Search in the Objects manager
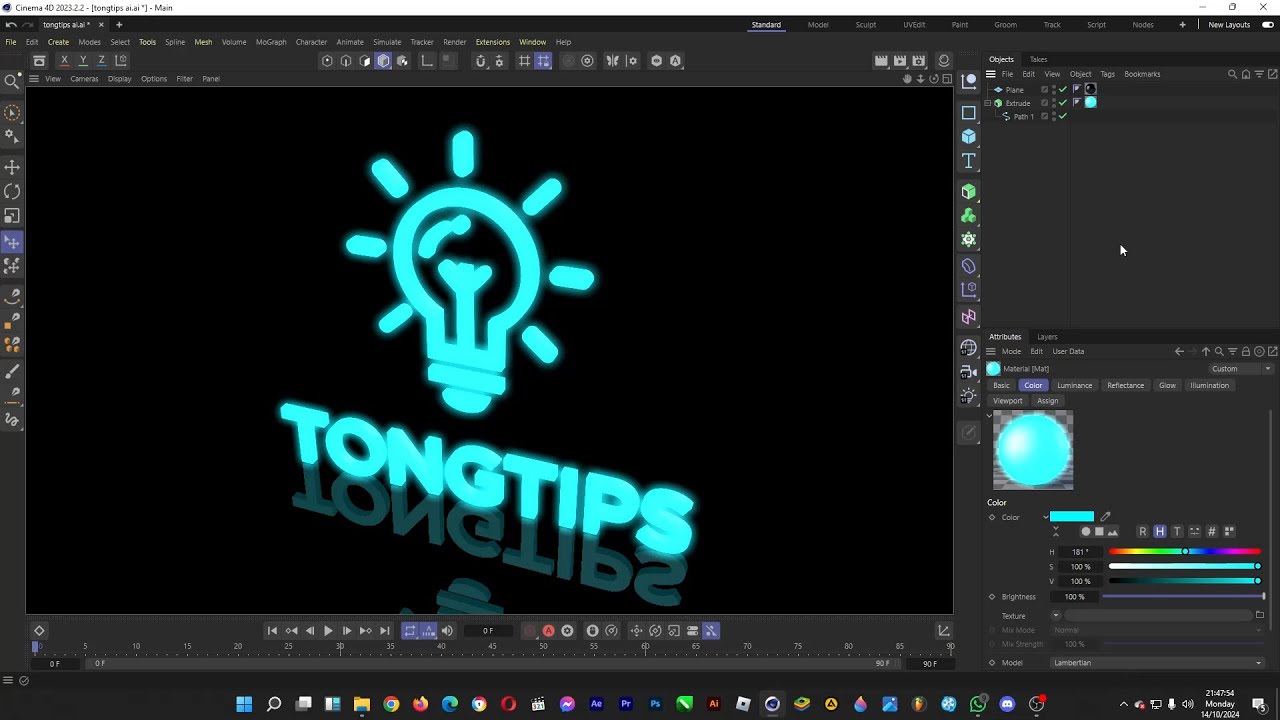 (x=1232, y=74)
